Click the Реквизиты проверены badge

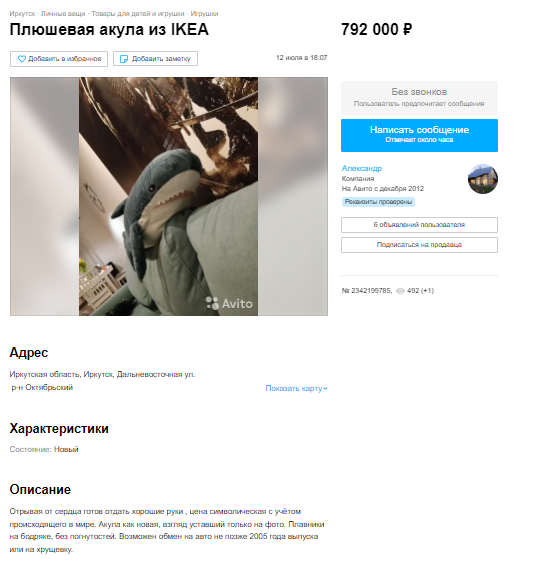tap(378, 202)
